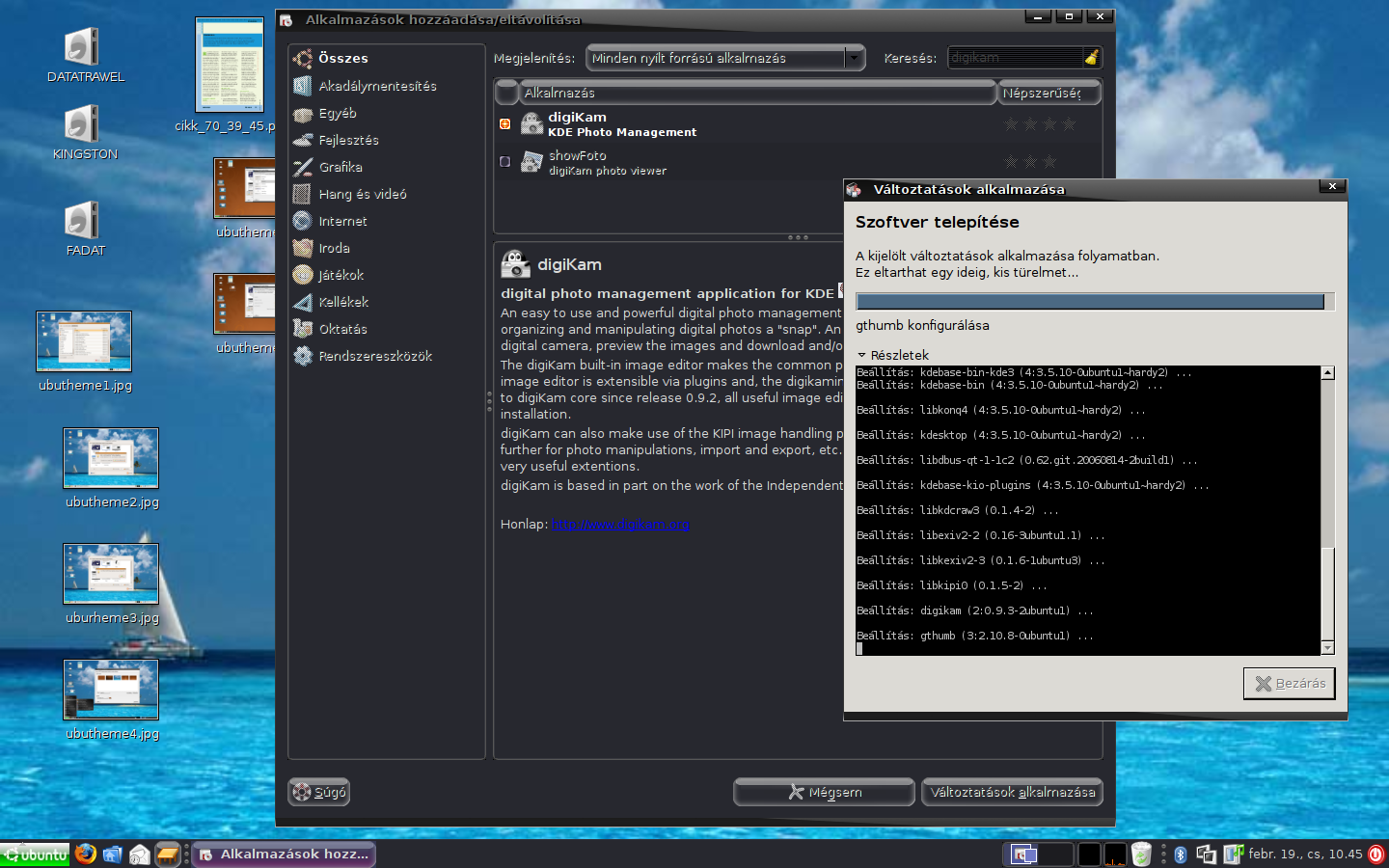This screenshot has width=1389, height=868.
Task: Select the cikk_70_39_45 thumbnail on desktop
Action: pyautogui.click(x=230, y=65)
